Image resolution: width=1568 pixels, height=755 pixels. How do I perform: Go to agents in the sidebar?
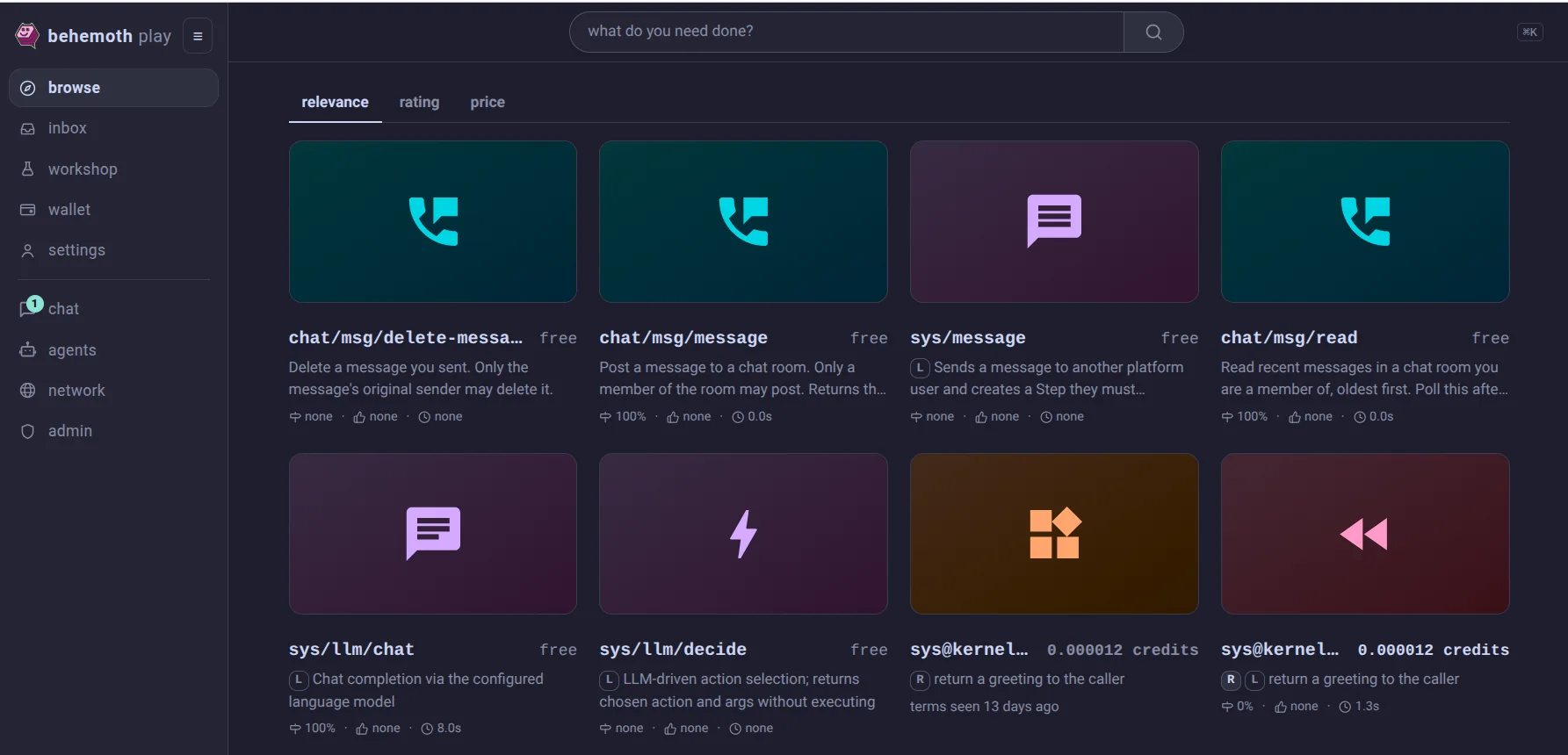point(113,349)
